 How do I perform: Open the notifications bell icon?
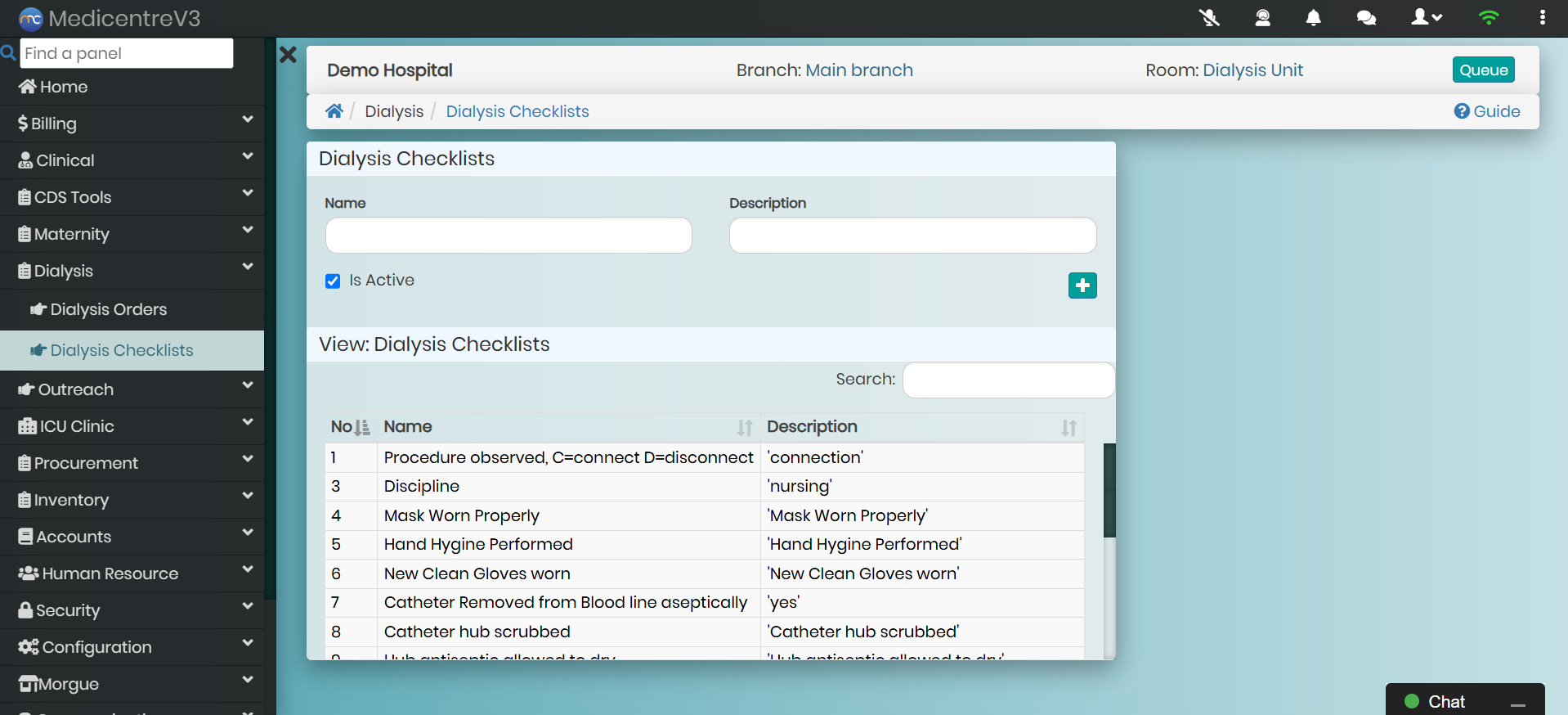1313,17
